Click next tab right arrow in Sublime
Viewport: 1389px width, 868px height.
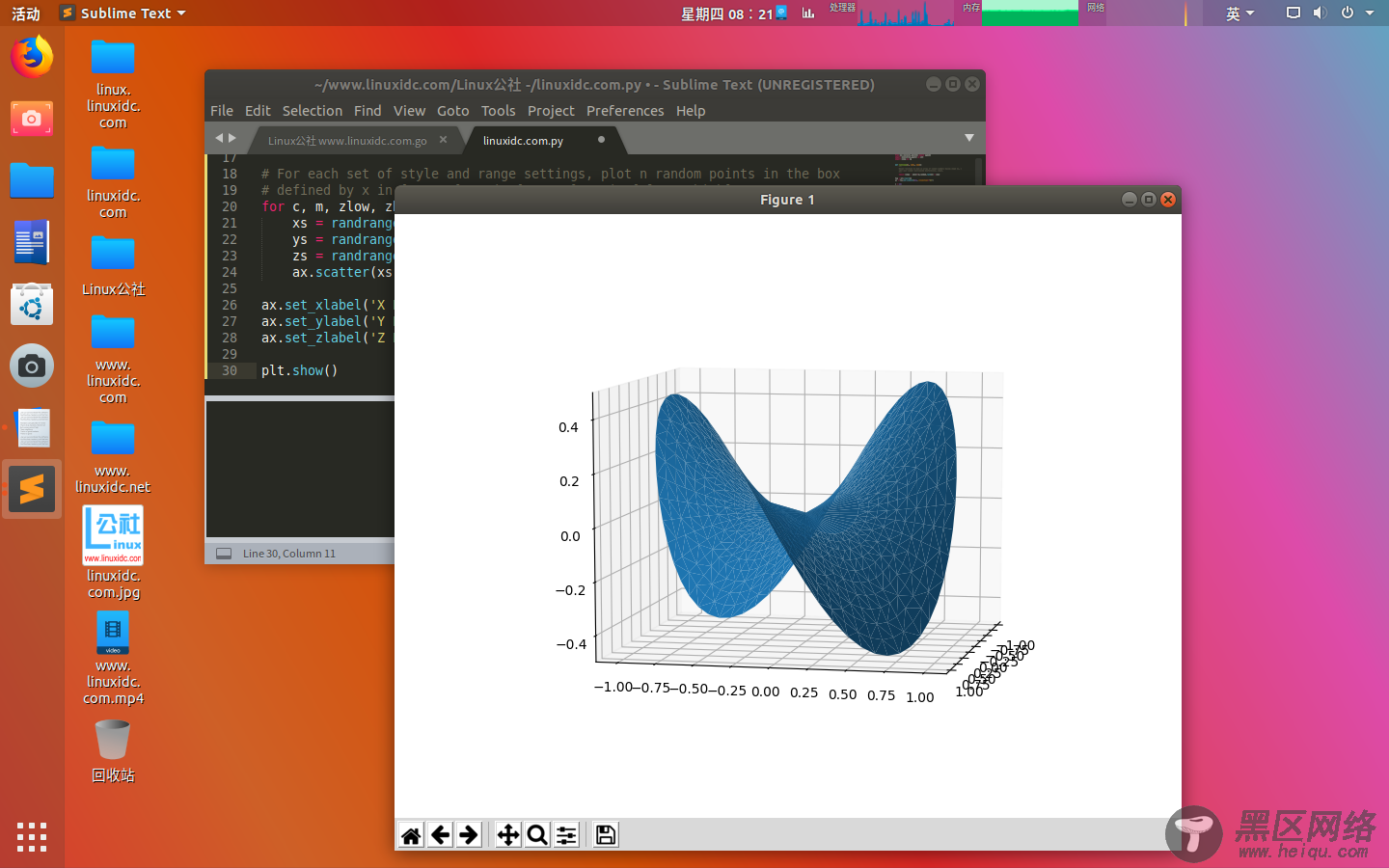[x=232, y=138]
